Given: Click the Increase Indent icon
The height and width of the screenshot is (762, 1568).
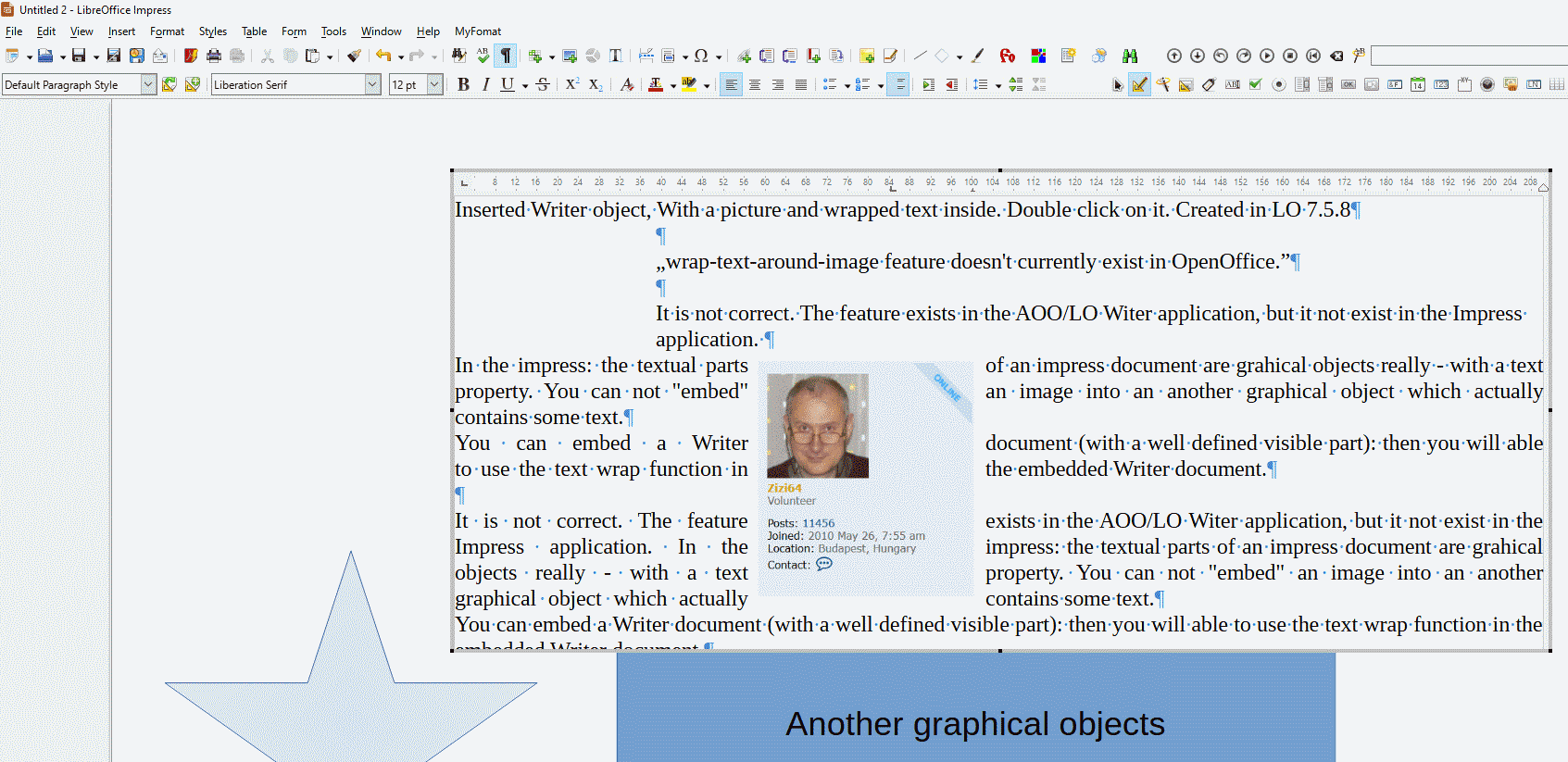Looking at the screenshot, I should pos(928,84).
